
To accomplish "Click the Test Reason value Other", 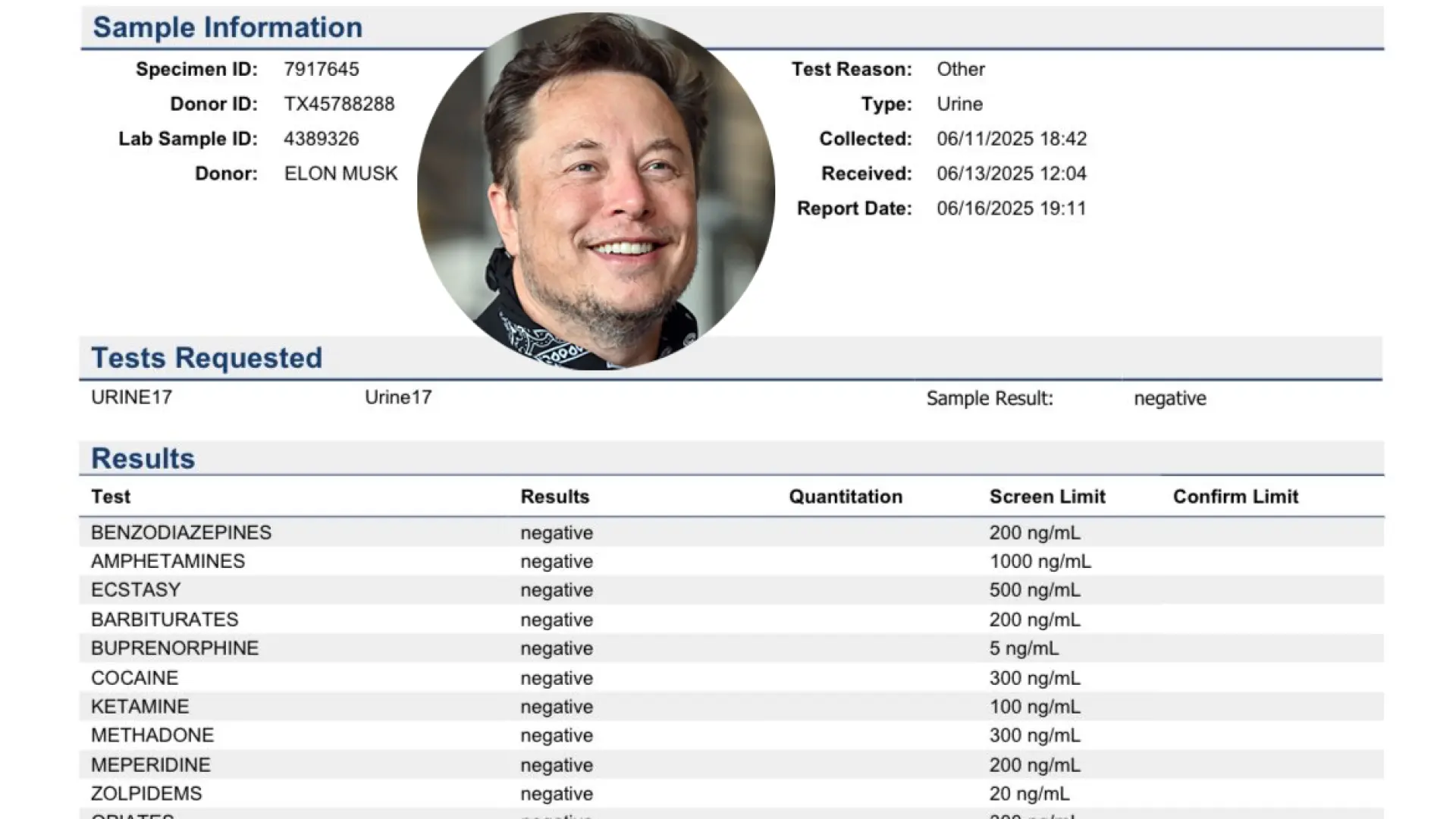I will (960, 69).
